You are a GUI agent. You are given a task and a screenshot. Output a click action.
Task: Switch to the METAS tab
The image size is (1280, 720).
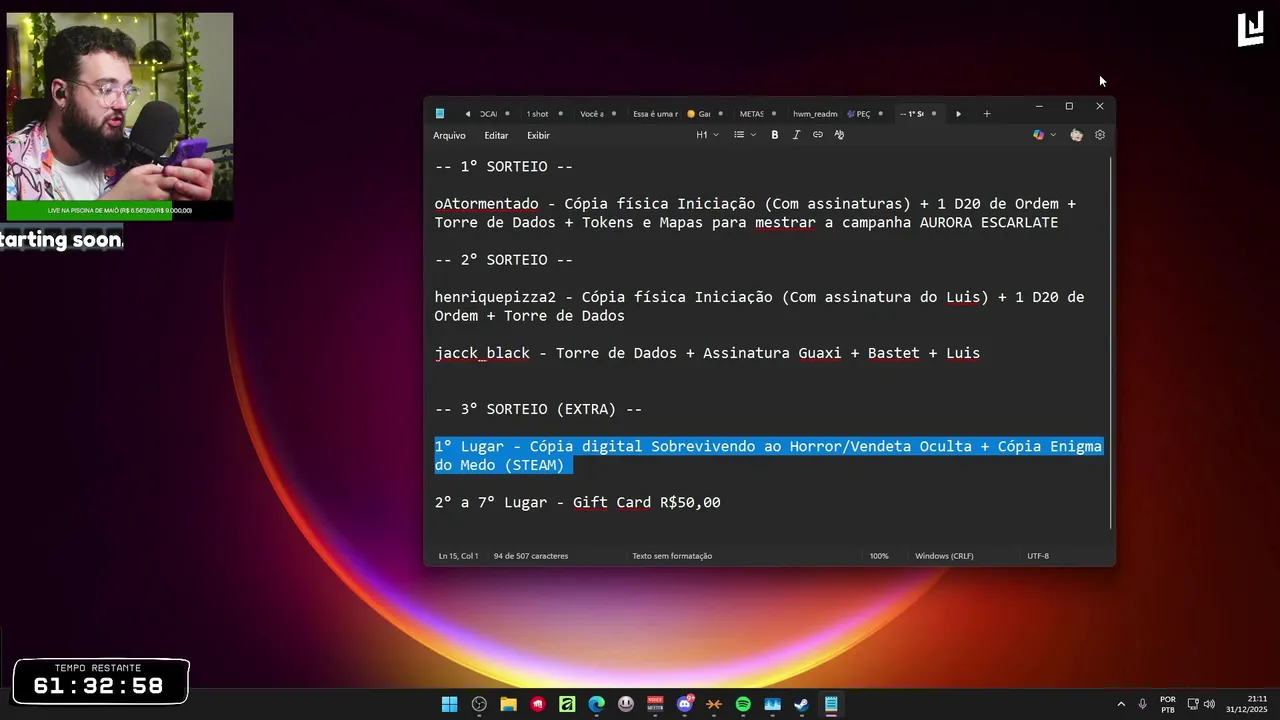point(751,114)
